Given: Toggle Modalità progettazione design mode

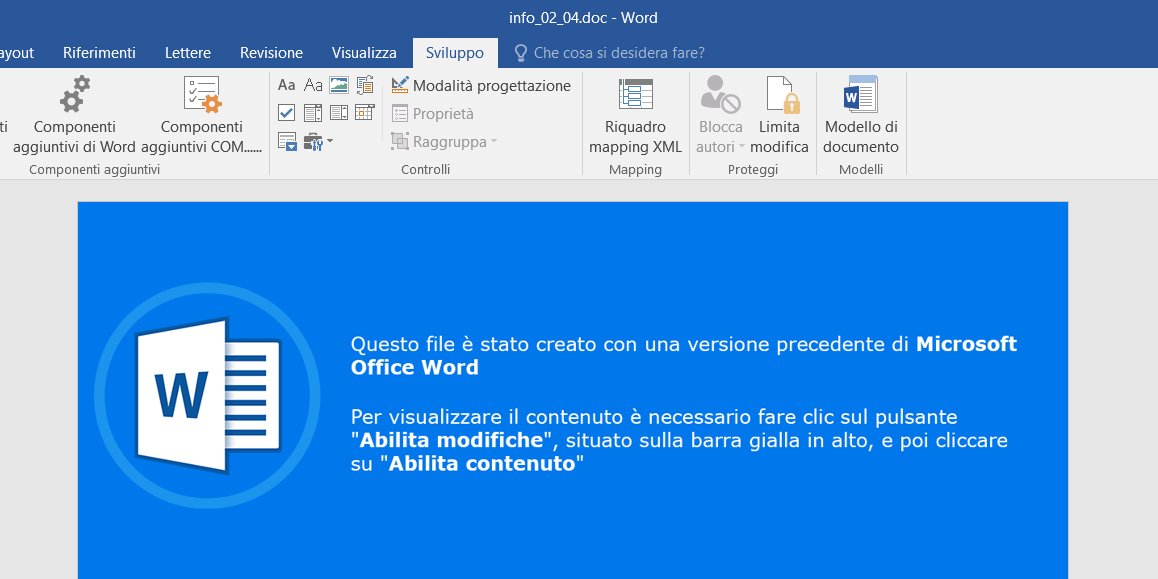Looking at the screenshot, I should point(481,86).
